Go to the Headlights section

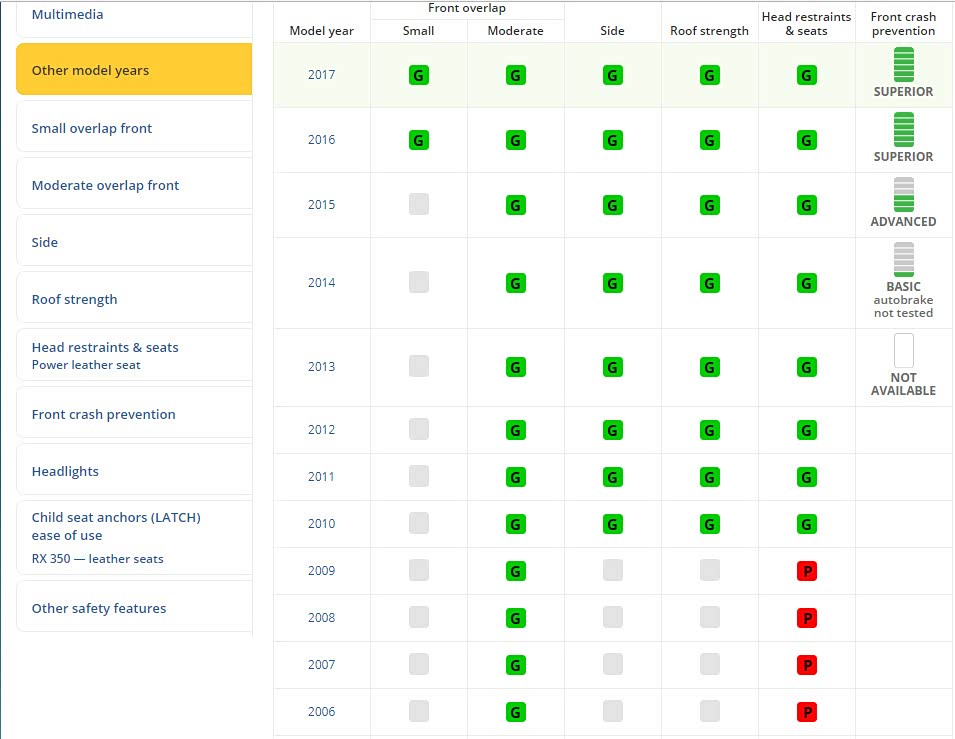(x=134, y=471)
